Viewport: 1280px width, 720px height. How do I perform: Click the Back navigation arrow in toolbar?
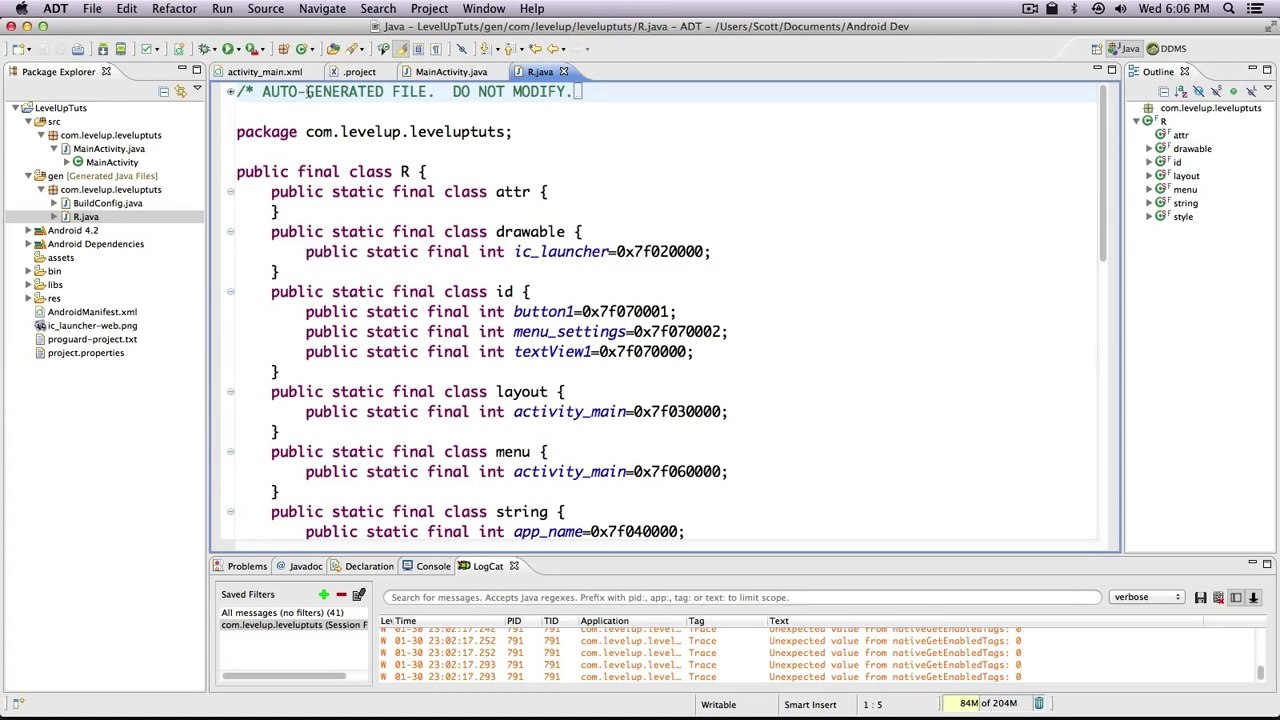point(552,48)
